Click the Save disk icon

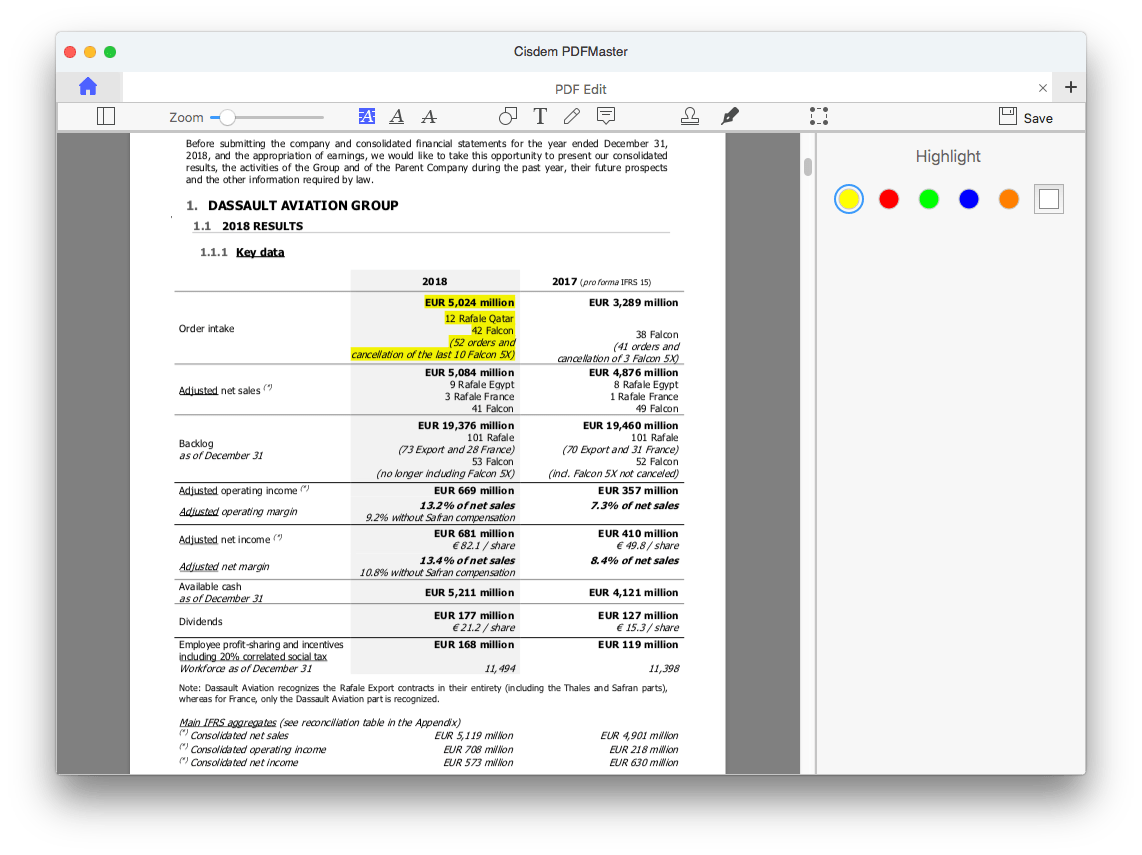(x=1008, y=117)
